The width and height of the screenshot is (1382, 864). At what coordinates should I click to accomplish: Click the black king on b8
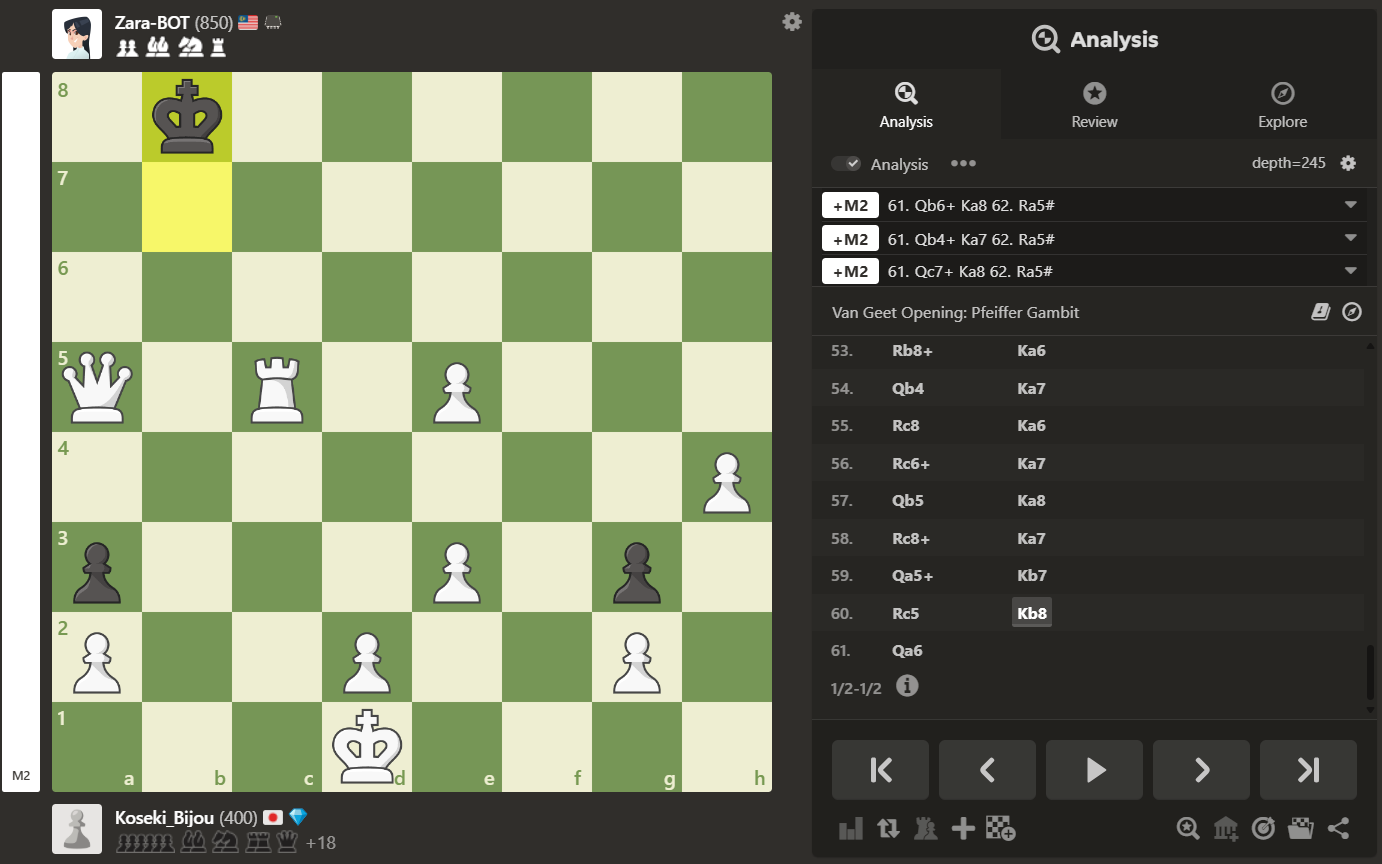point(187,117)
